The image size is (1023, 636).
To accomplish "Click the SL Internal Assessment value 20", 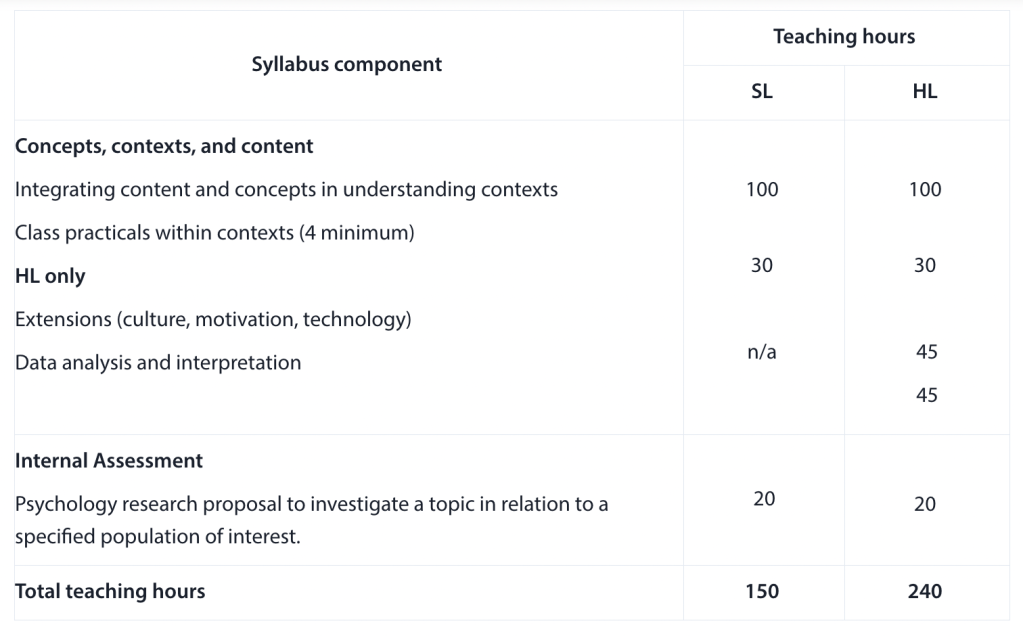I will (764, 499).
